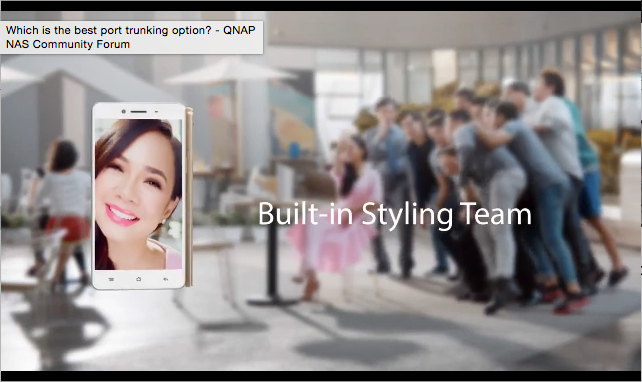Click the selfie photo on phone screen
Image resolution: width=642 pixels, height=382 pixels.
[x=138, y=194]
